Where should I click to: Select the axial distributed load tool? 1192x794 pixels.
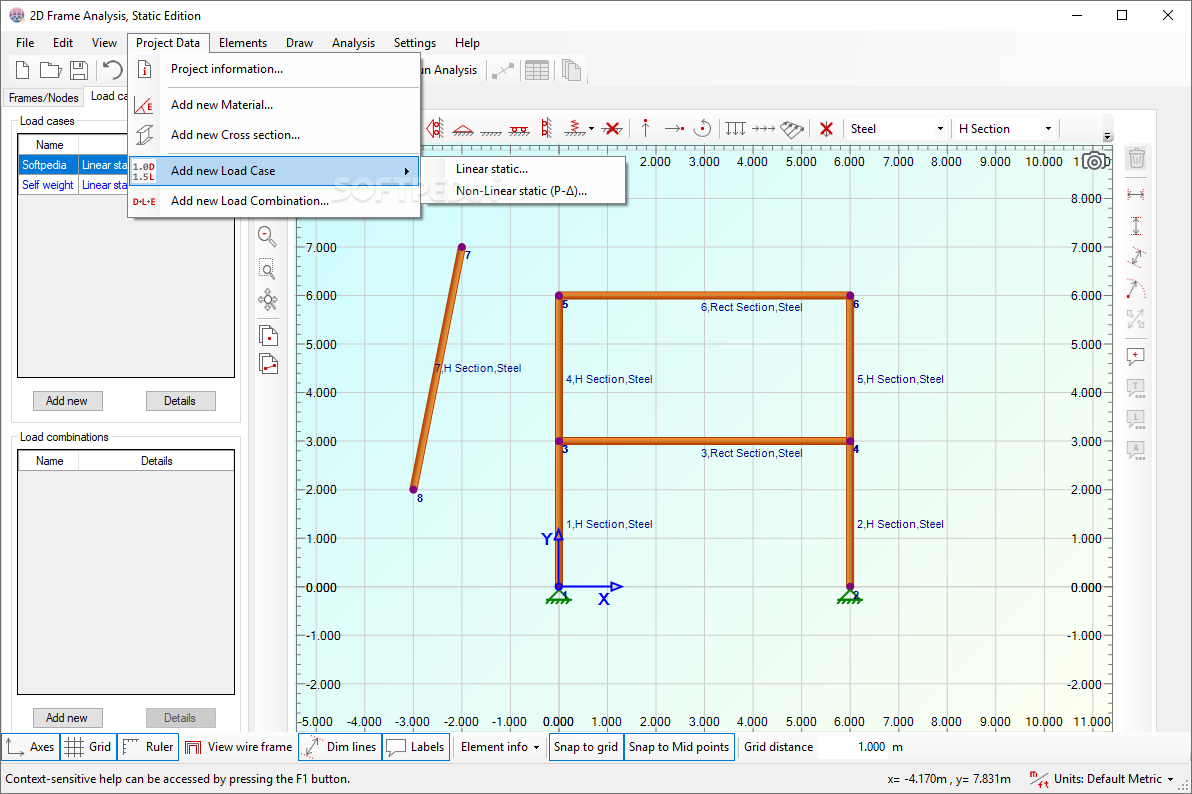pos(763,129)
